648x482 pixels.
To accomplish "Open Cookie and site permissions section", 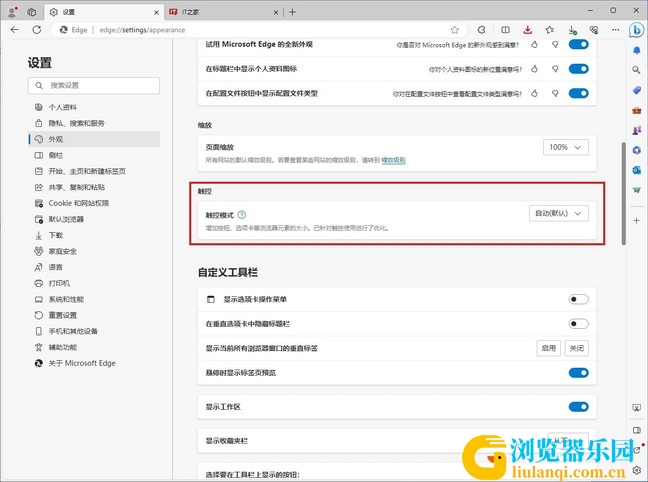I will pos(94,203).
